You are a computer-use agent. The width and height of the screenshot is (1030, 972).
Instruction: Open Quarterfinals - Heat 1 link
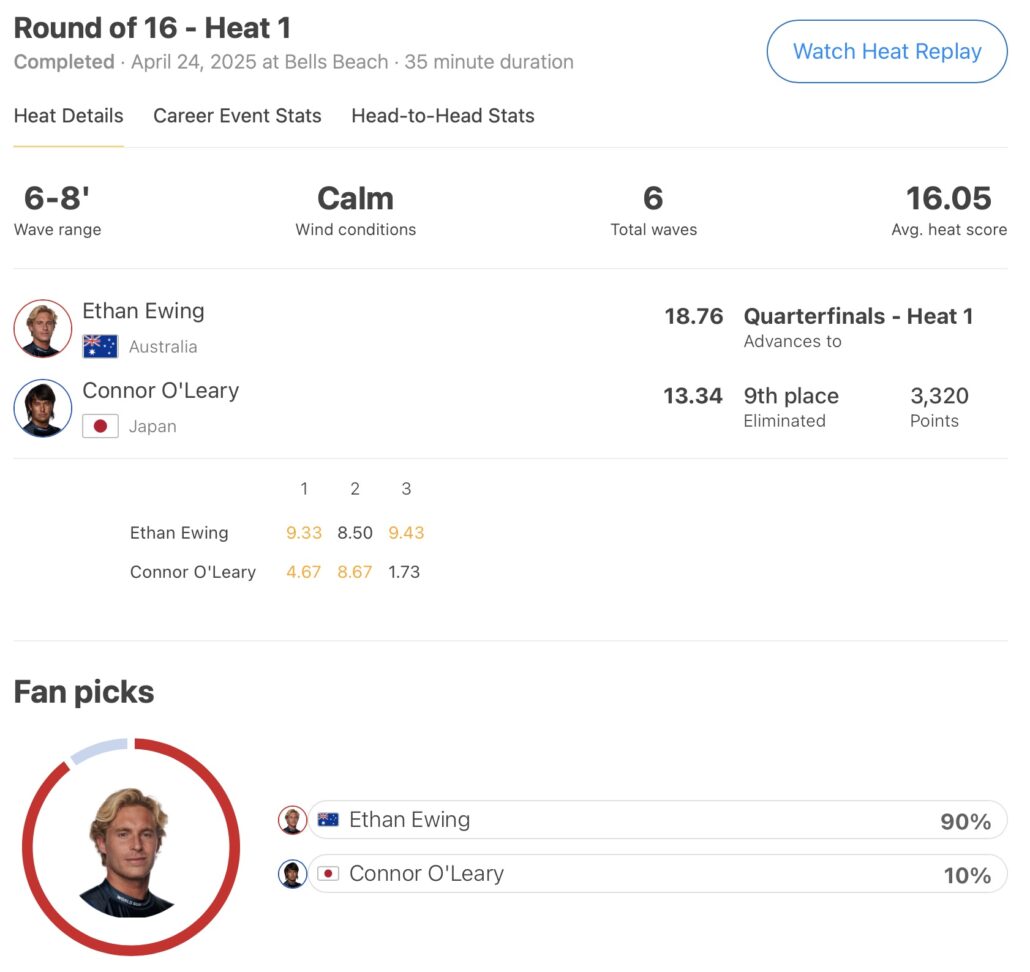click(x=858, y=317)
